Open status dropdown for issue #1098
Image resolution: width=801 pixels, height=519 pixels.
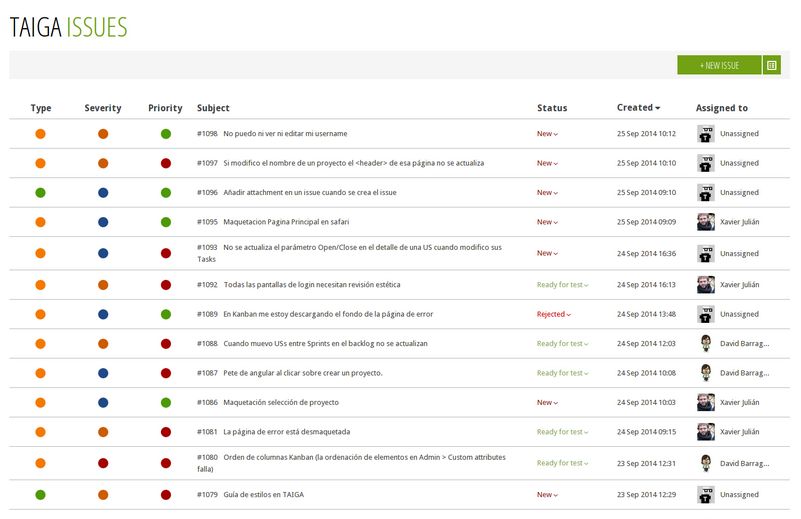pyautogui.click(x=547, y=134)
